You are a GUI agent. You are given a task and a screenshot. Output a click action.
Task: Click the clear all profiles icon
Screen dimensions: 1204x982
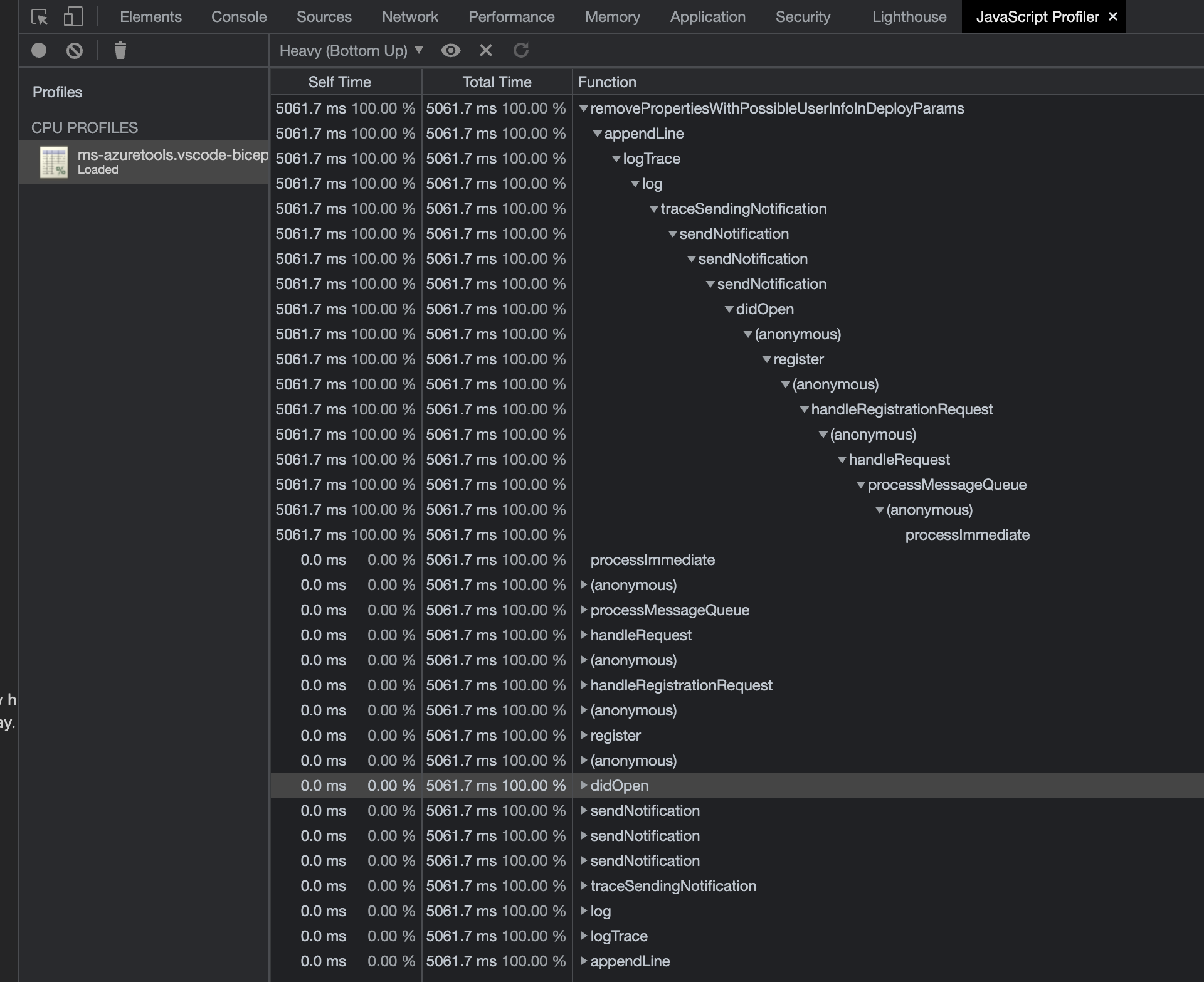(75, 50)
